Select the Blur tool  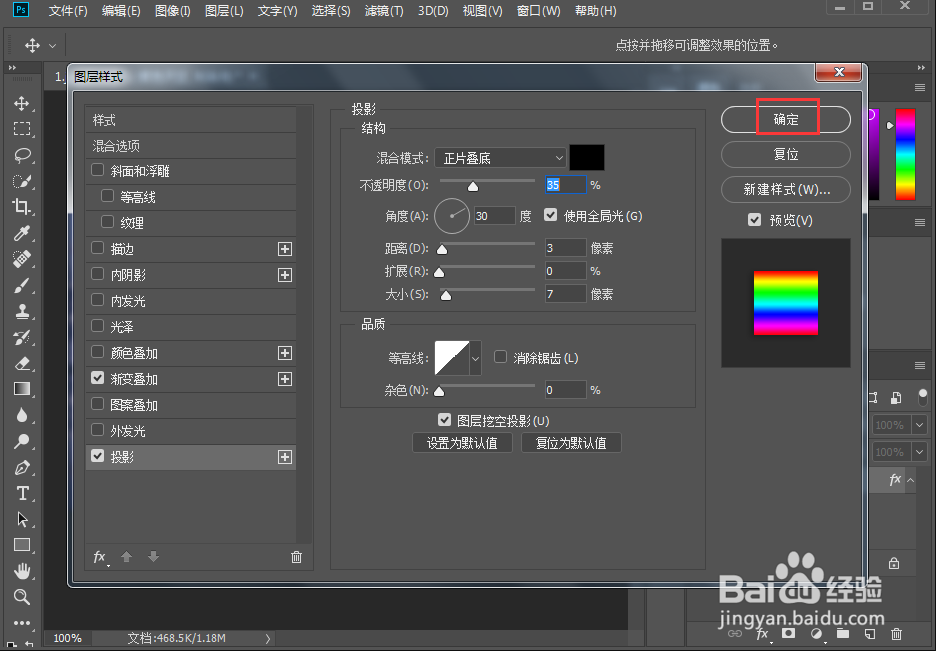pos(22,415)
